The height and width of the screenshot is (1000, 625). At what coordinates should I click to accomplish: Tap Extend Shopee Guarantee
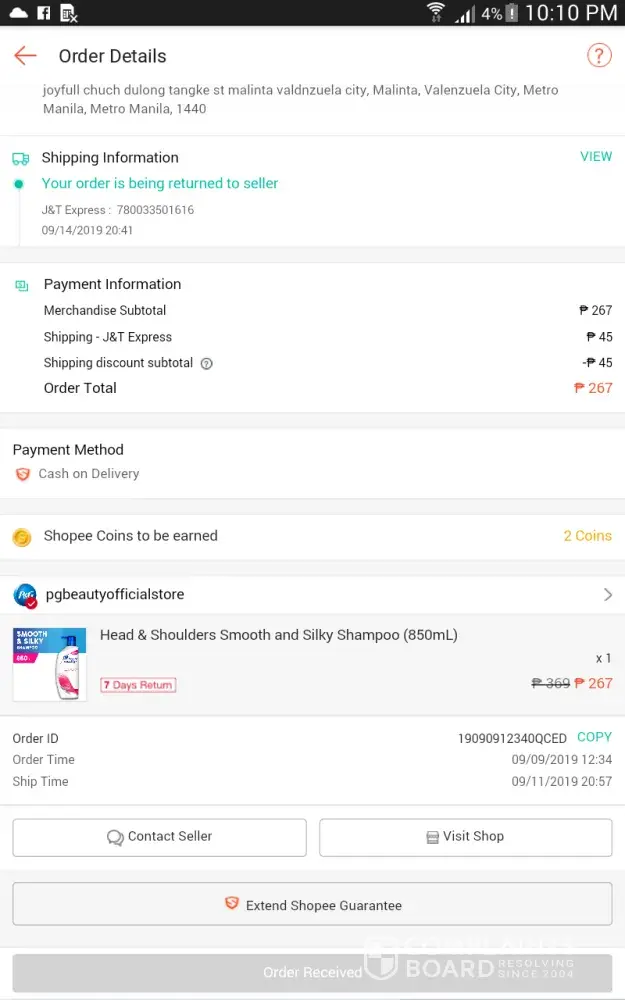312,904
